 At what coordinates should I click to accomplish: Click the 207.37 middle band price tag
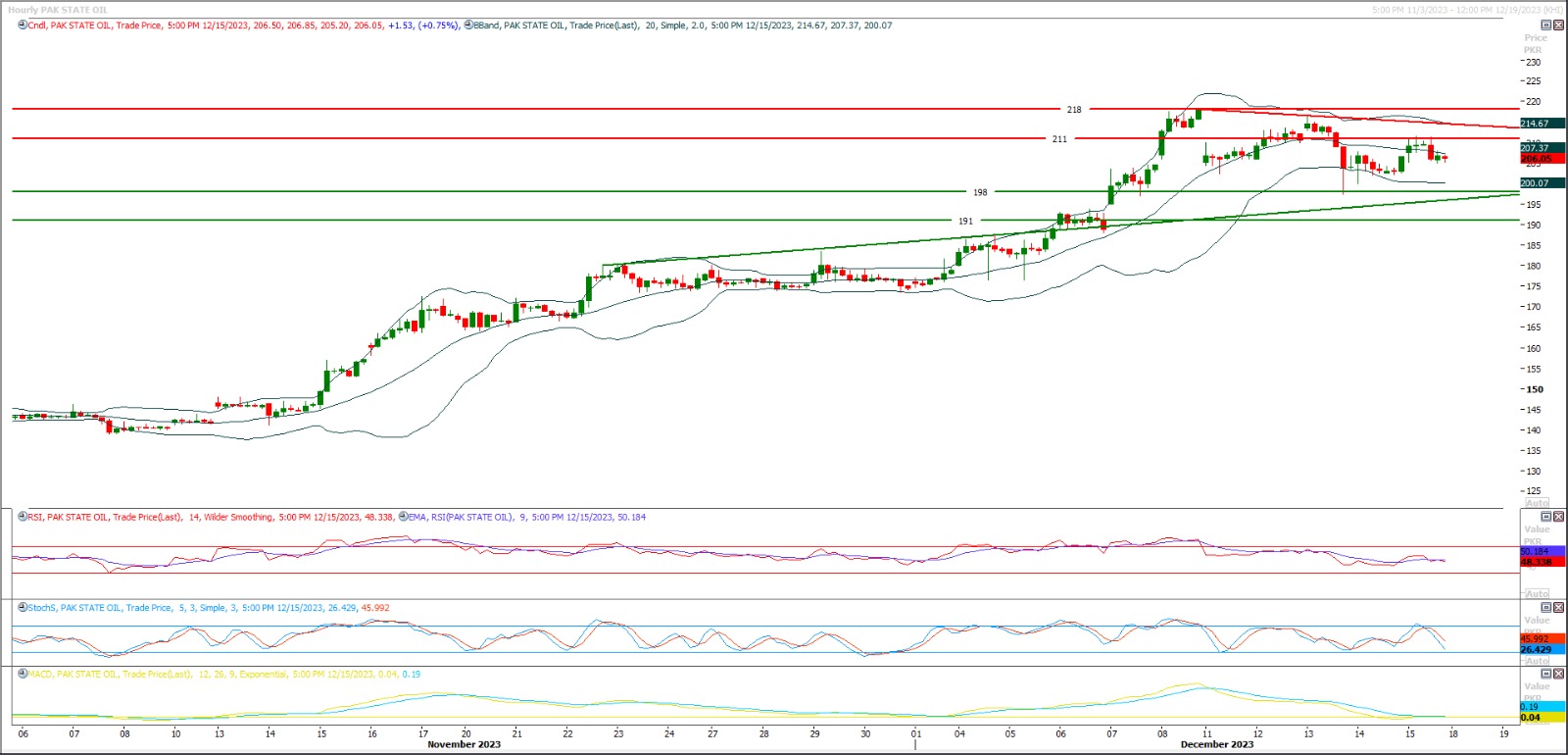click(1543, 148)
